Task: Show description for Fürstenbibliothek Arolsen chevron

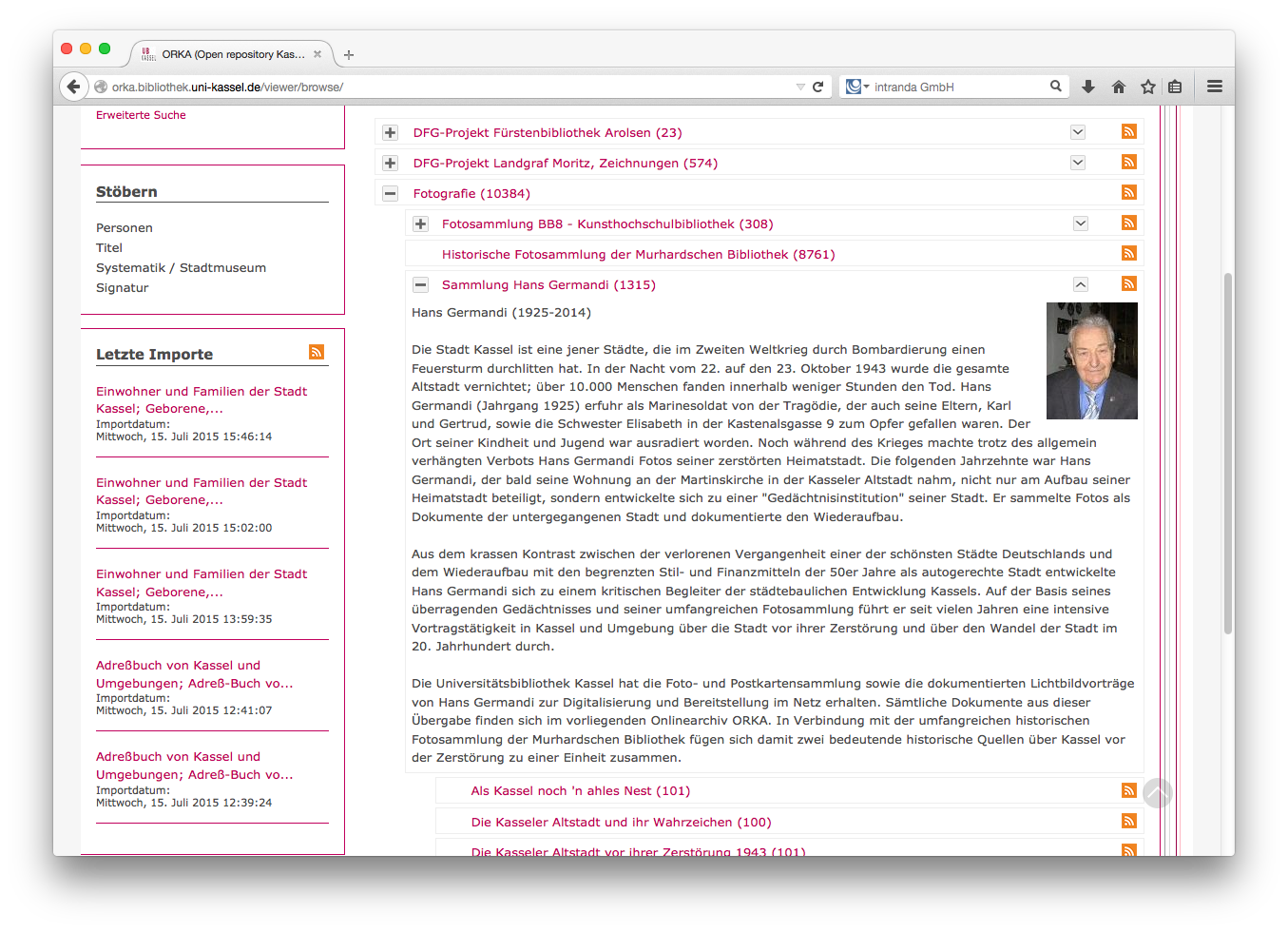Action: click(1078, 132)
